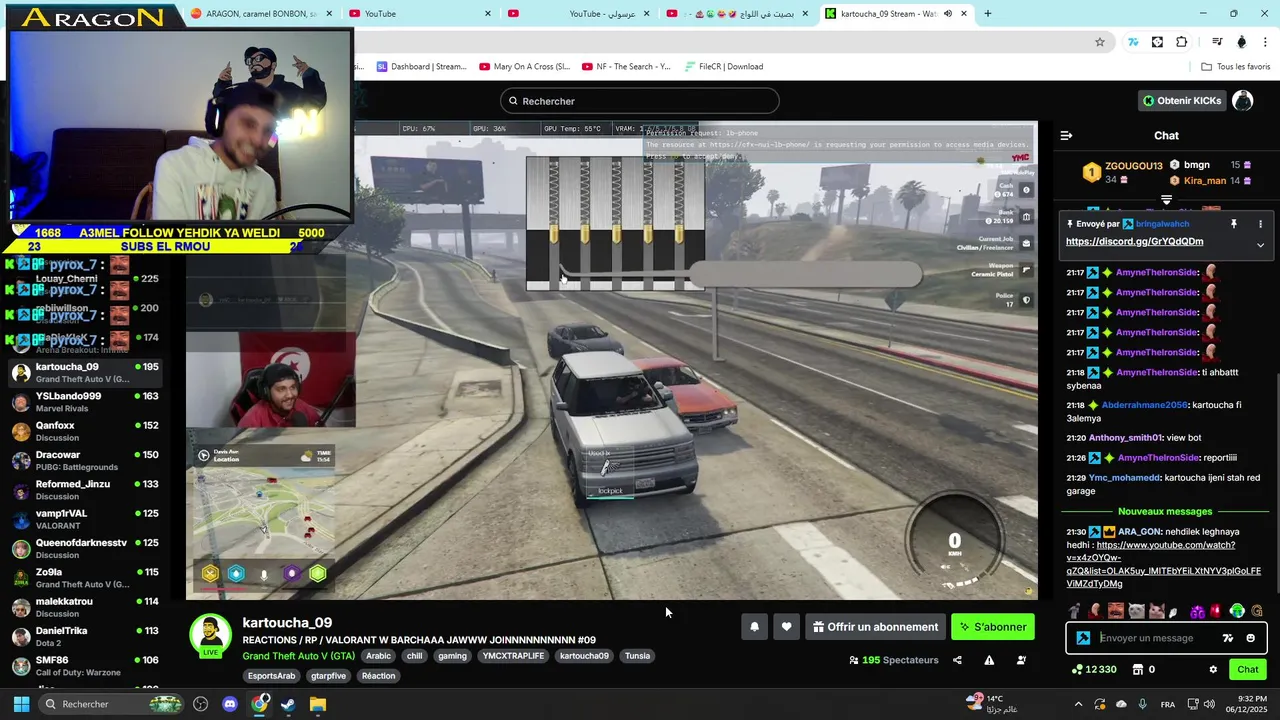Image resolution: width=1280 pixels, height=720 pixels.
Task: Open kartoucha_09 profile avatar
Action: [x=211, y=635]
